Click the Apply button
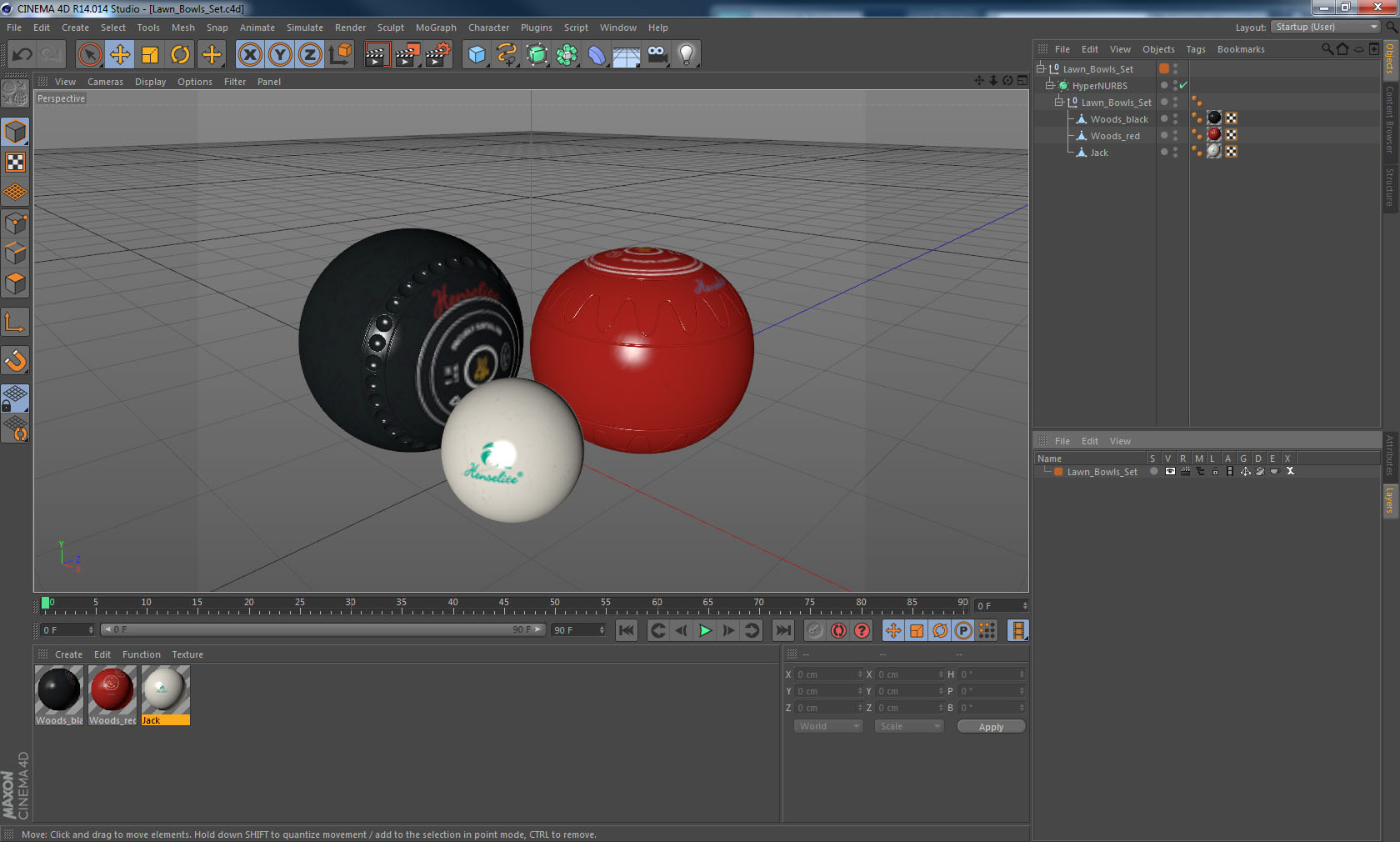1400x842 pixels. (x=991, y=727)
